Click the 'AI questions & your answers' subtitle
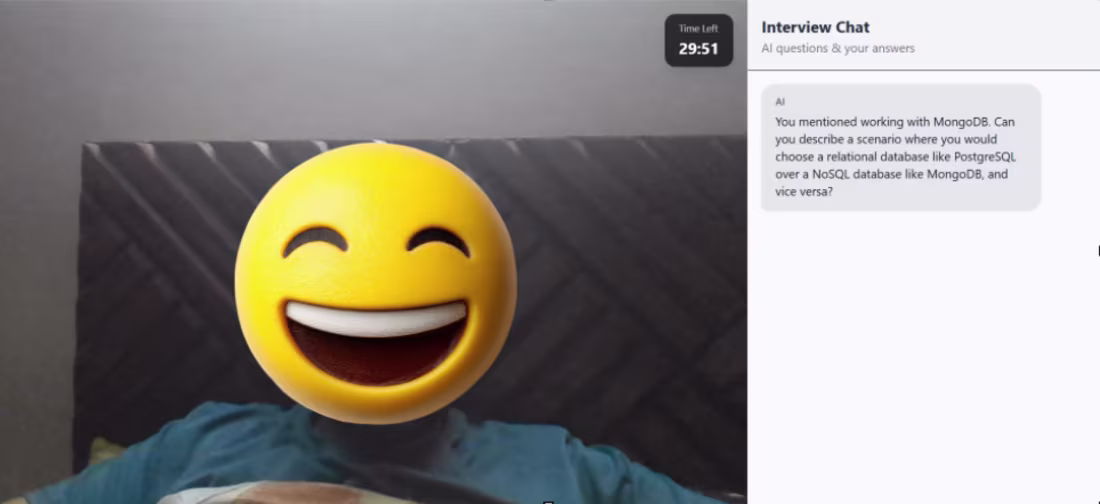Viewport: 1100px width, 504px height. pyautogui.click(x=838, y=48)
